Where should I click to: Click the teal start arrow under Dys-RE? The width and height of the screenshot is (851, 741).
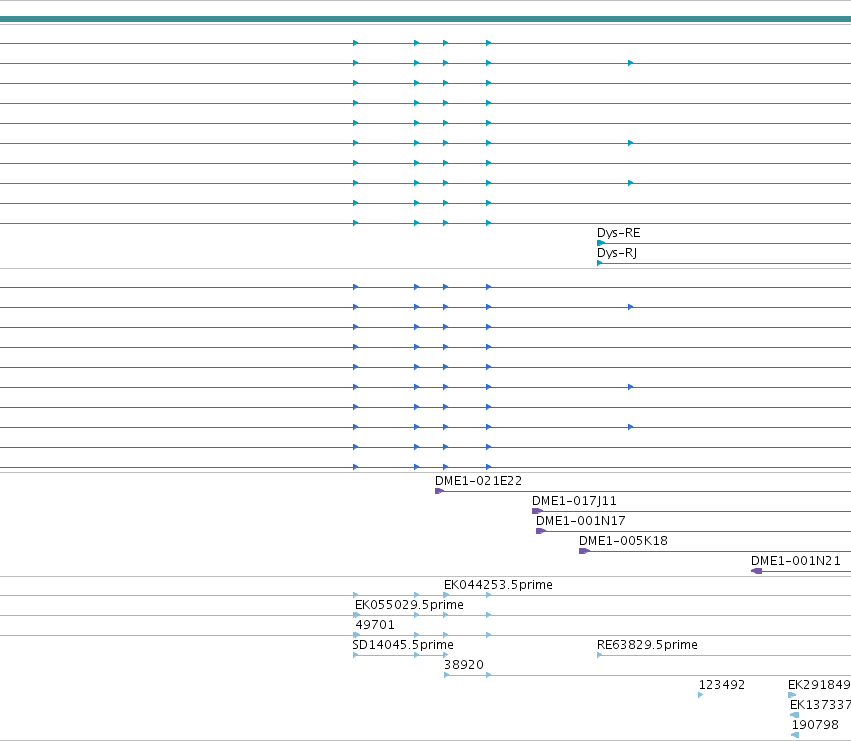point(600,243)
